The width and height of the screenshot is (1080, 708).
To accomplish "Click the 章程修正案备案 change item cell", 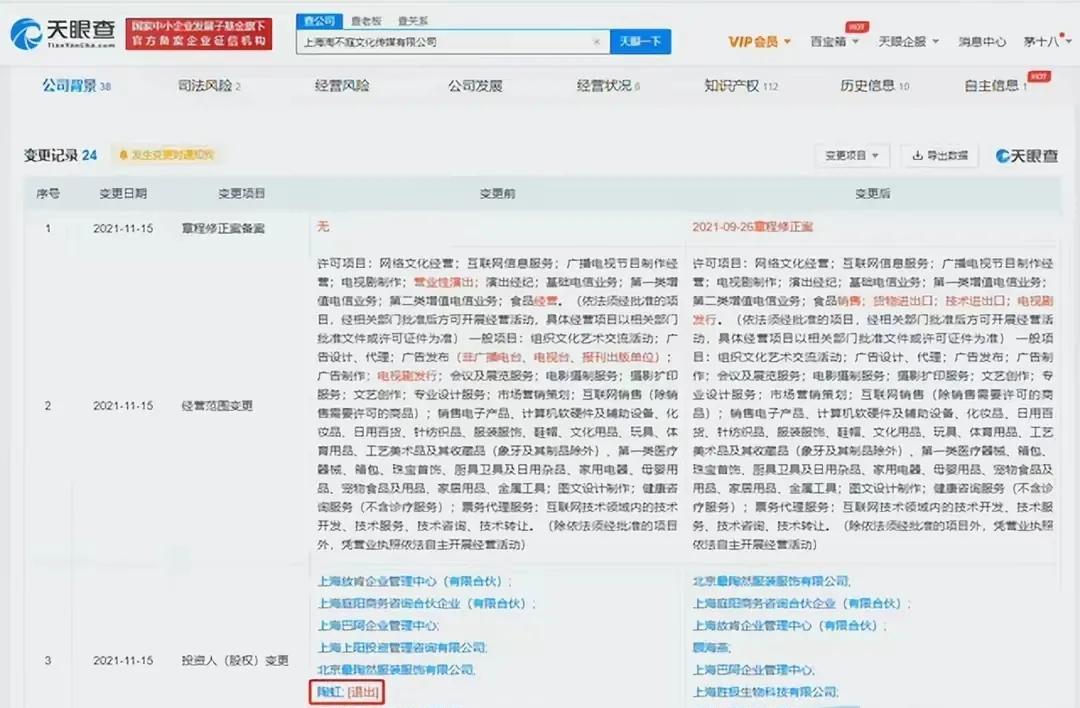I will tap(222, 228).
